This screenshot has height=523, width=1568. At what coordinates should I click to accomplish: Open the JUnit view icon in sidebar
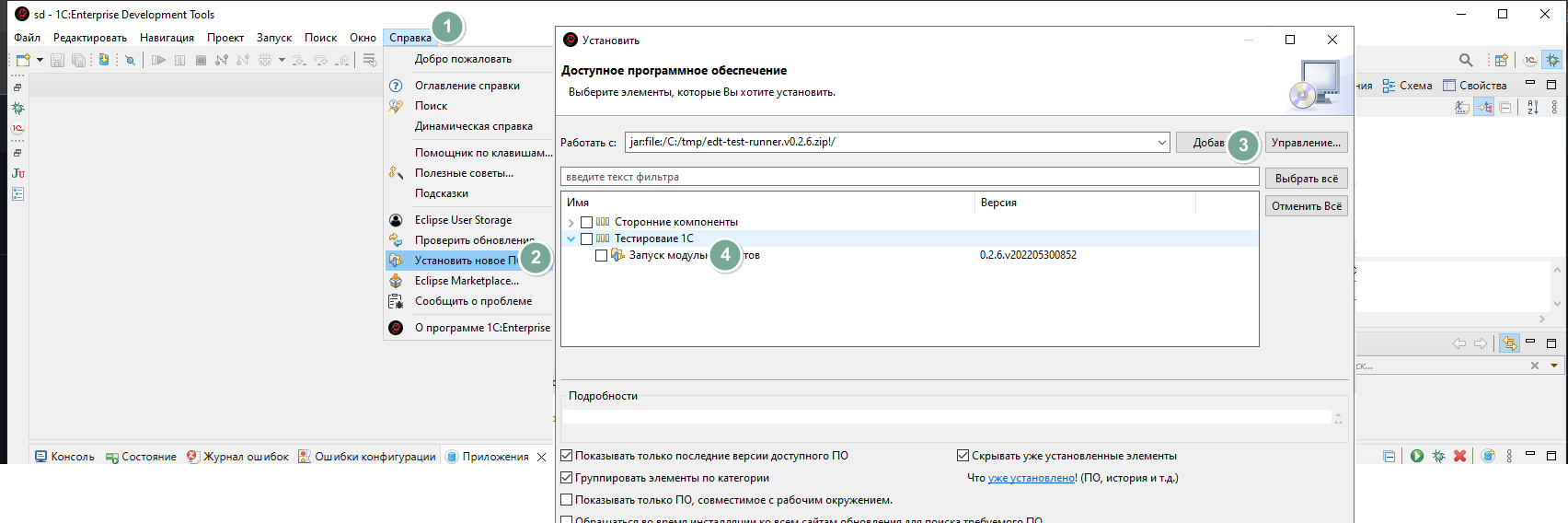[17, 173]
